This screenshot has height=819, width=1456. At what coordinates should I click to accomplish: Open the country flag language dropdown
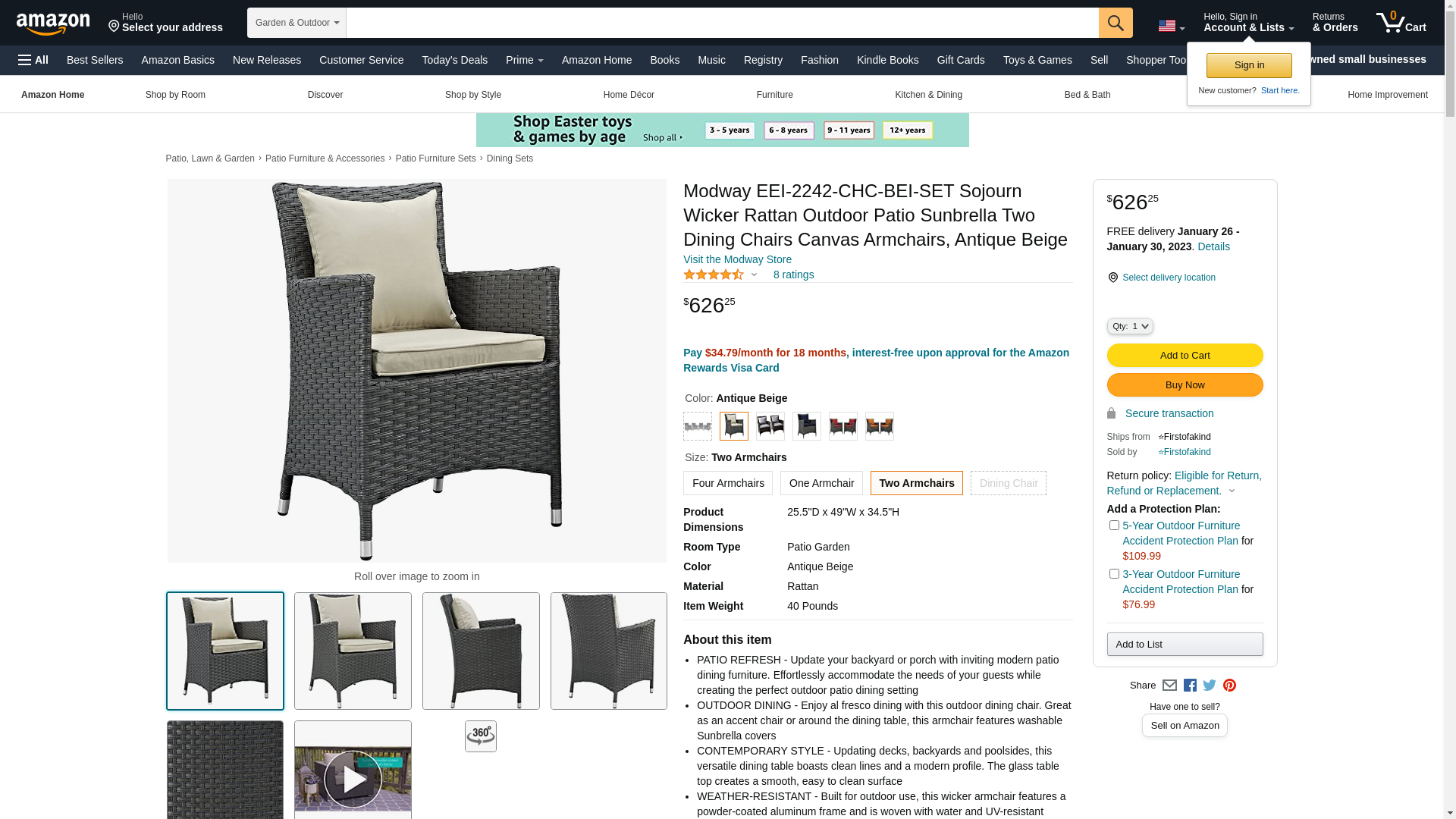click(x=1171, y=26)
